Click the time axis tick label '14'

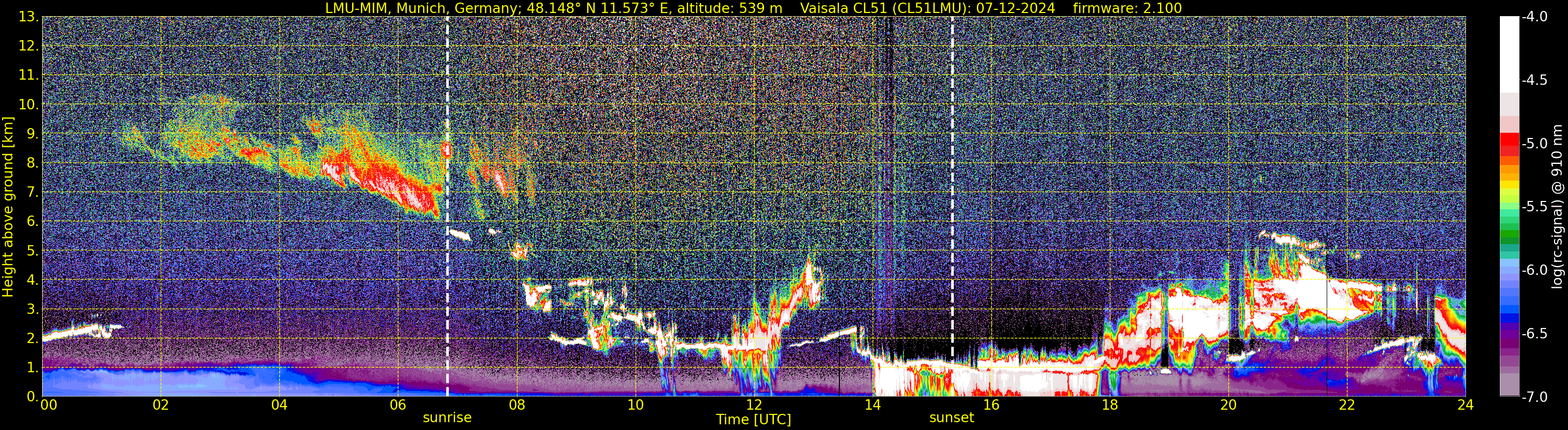(872, 406)
